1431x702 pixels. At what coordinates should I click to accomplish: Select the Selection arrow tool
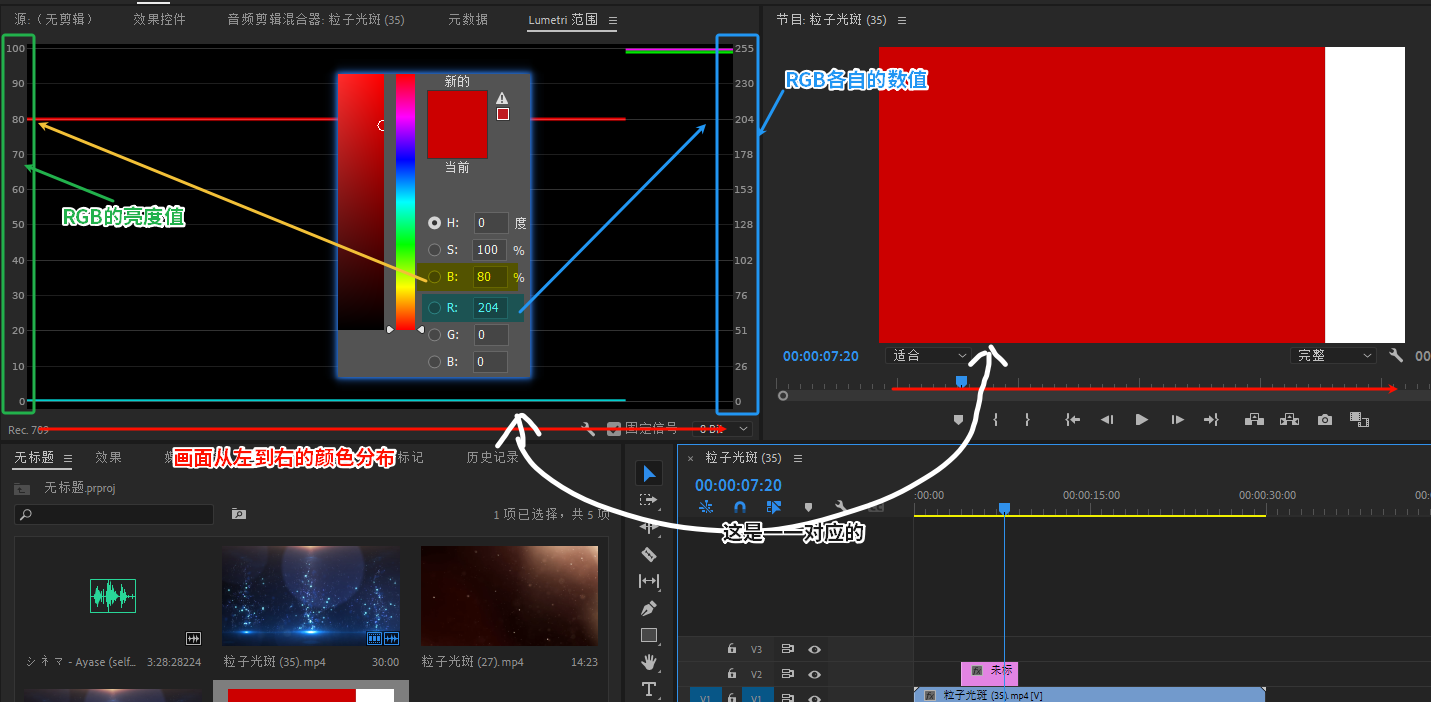[x=648, y=473]
